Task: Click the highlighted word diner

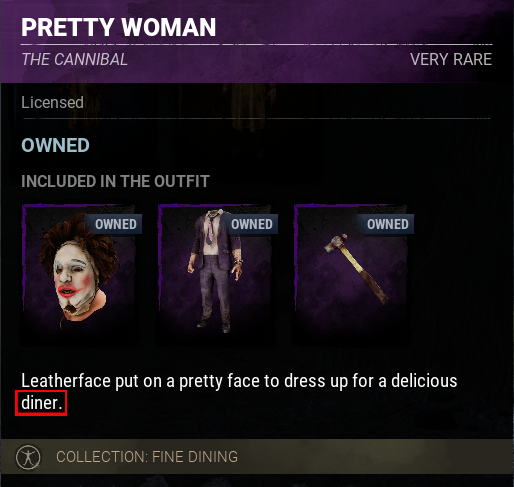Action: tap(41, 403)
